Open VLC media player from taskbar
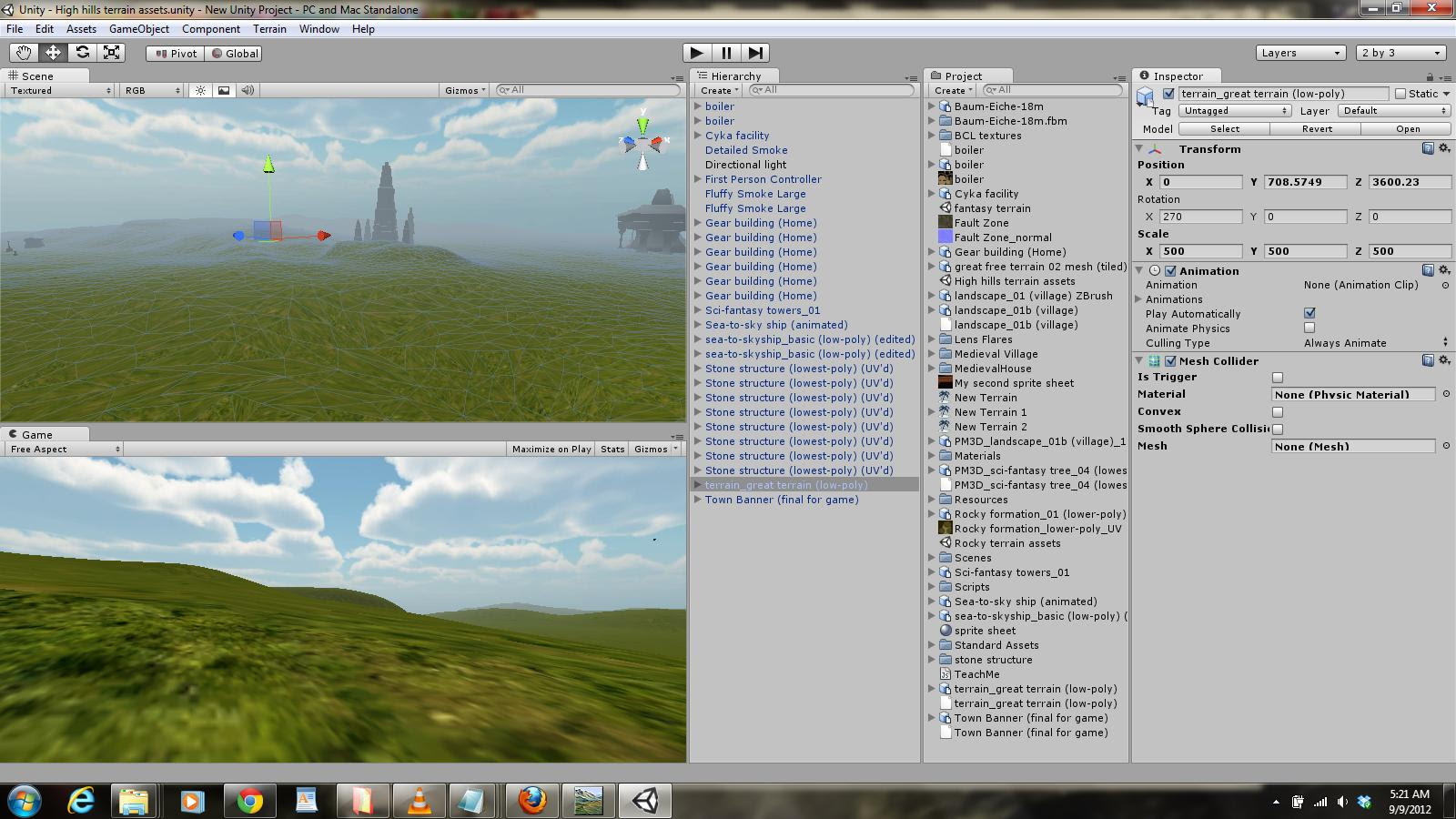 tap(419, 801)
